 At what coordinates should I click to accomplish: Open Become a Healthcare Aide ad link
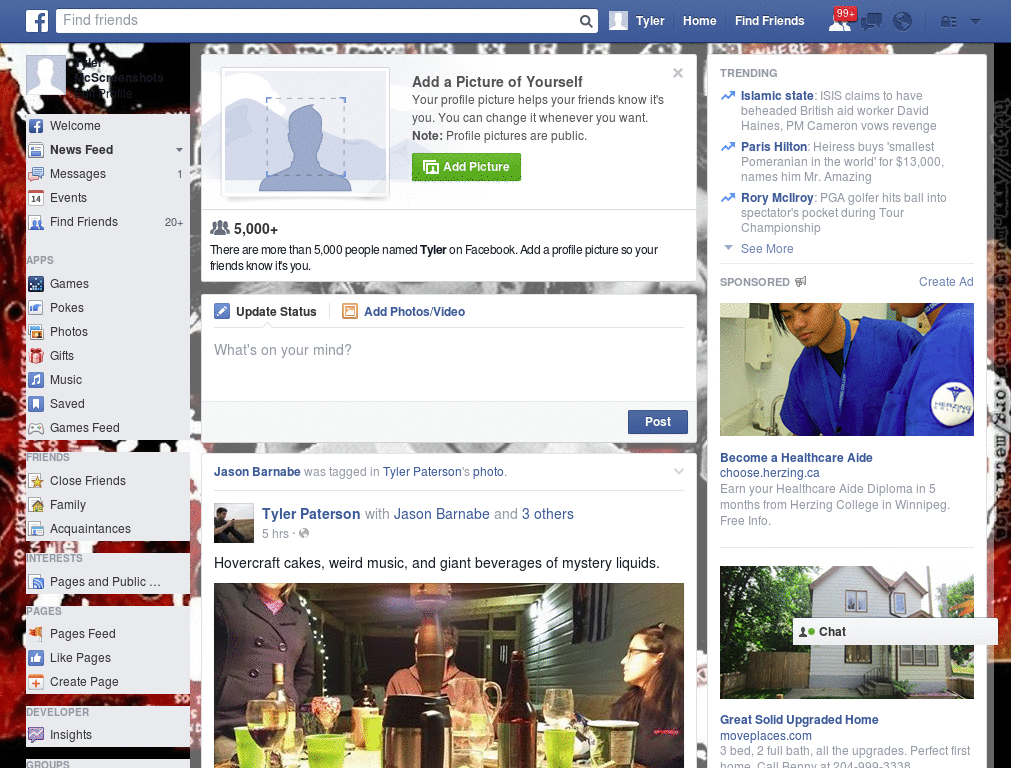pos(796,458)
